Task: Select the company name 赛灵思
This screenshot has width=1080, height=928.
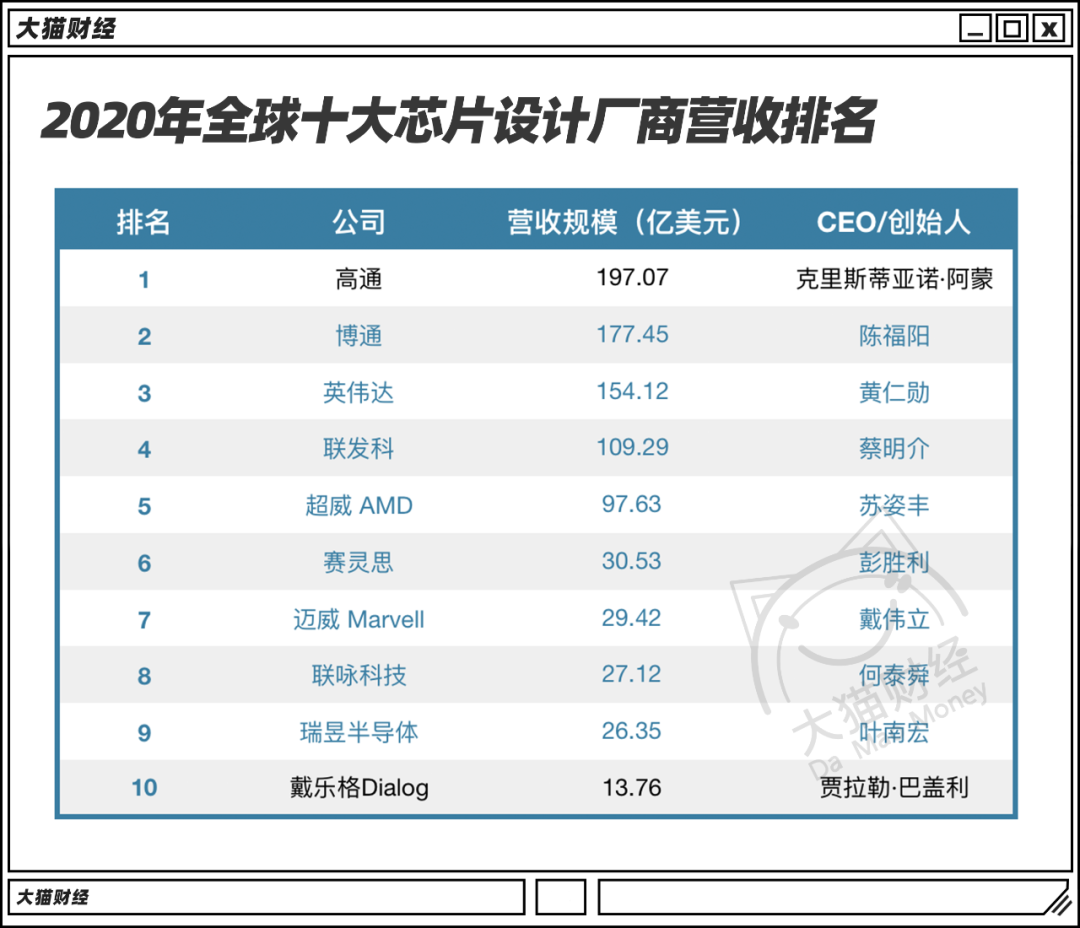Action: (x=359, y=562)
